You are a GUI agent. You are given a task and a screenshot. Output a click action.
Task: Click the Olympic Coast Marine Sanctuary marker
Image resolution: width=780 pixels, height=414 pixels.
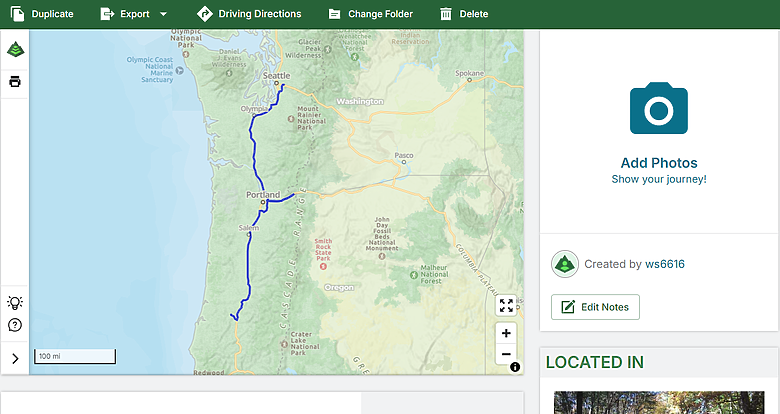click(x=180, y=71)
